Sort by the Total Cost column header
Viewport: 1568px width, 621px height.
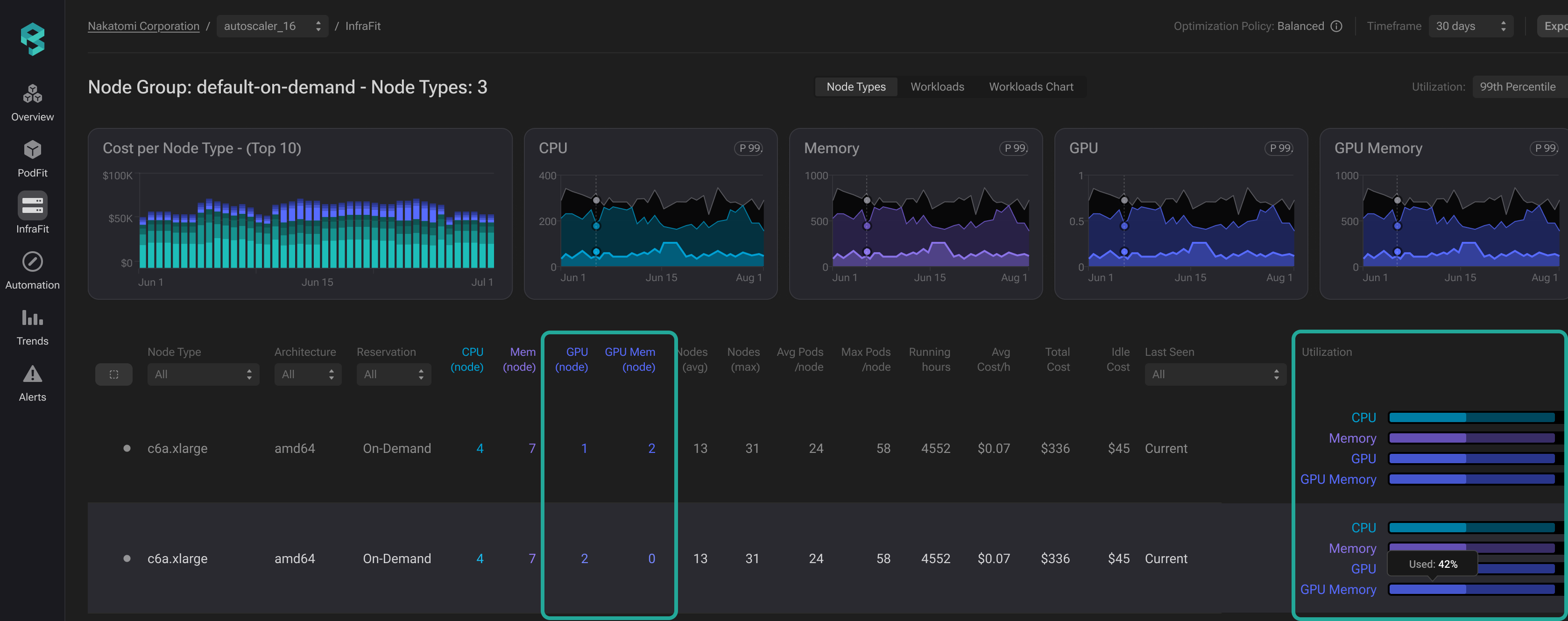coord(1057,359)
